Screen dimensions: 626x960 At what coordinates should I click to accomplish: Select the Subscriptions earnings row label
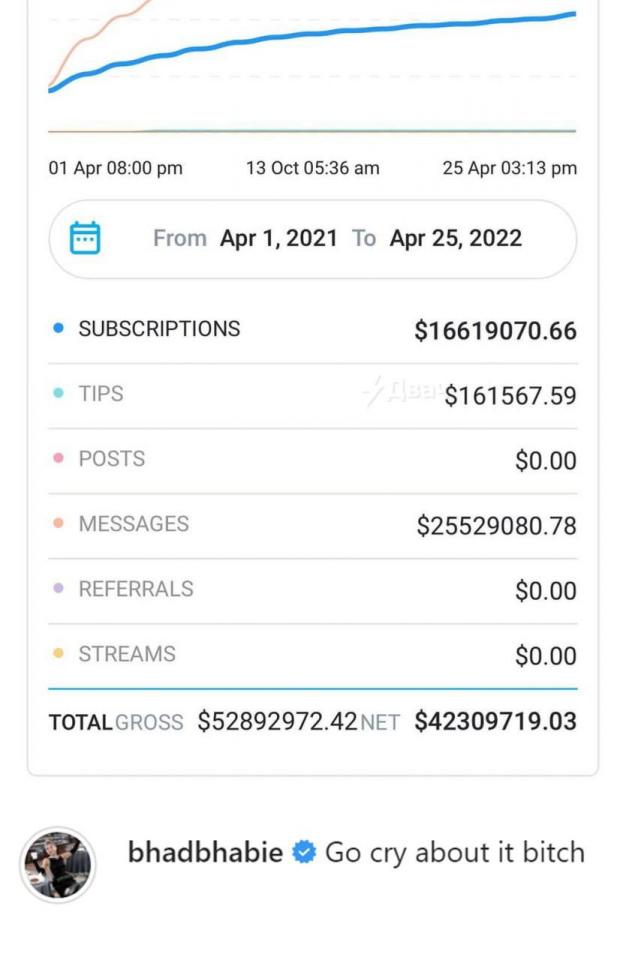(x=159, y=329)
